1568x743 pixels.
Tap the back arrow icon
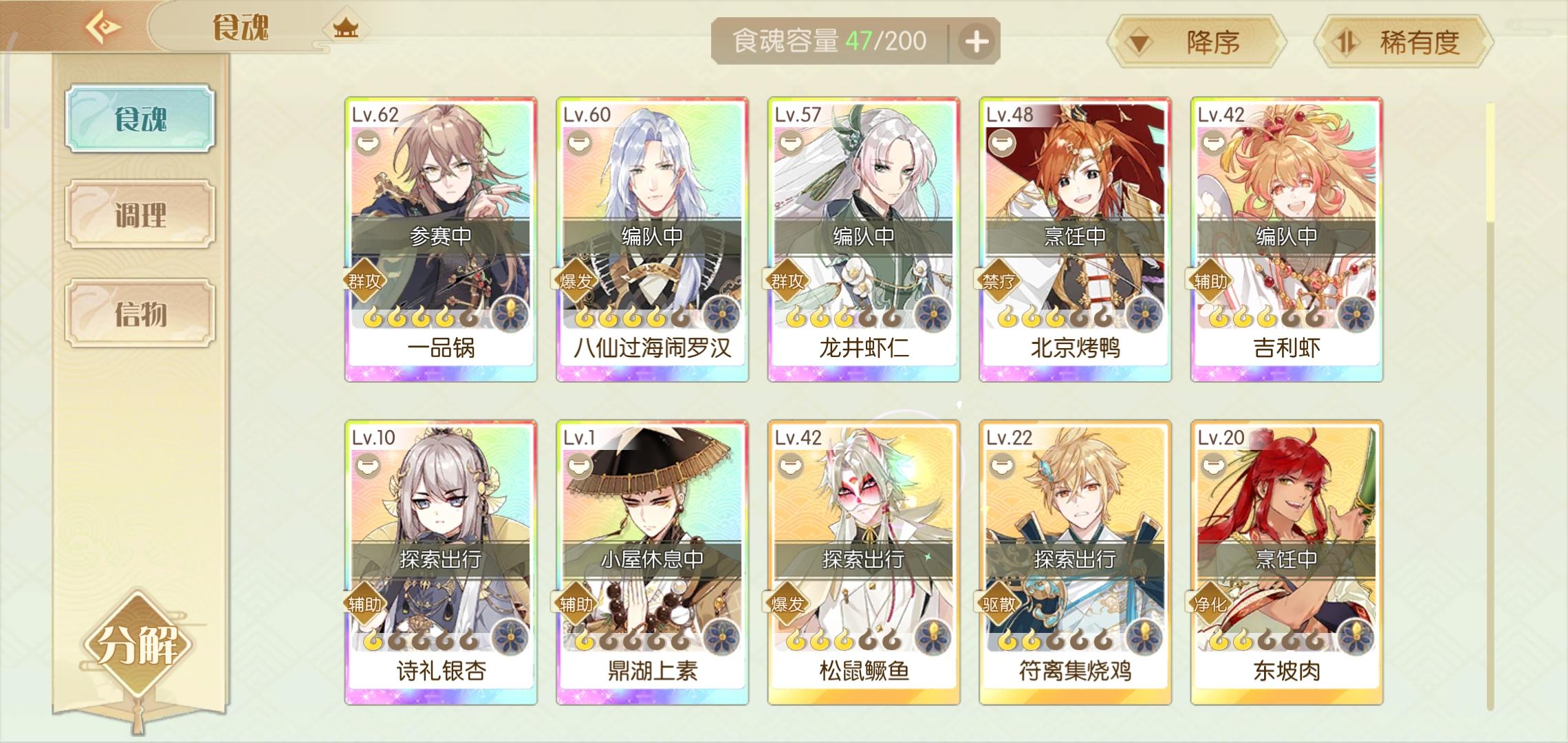click(x=103, y=28)
